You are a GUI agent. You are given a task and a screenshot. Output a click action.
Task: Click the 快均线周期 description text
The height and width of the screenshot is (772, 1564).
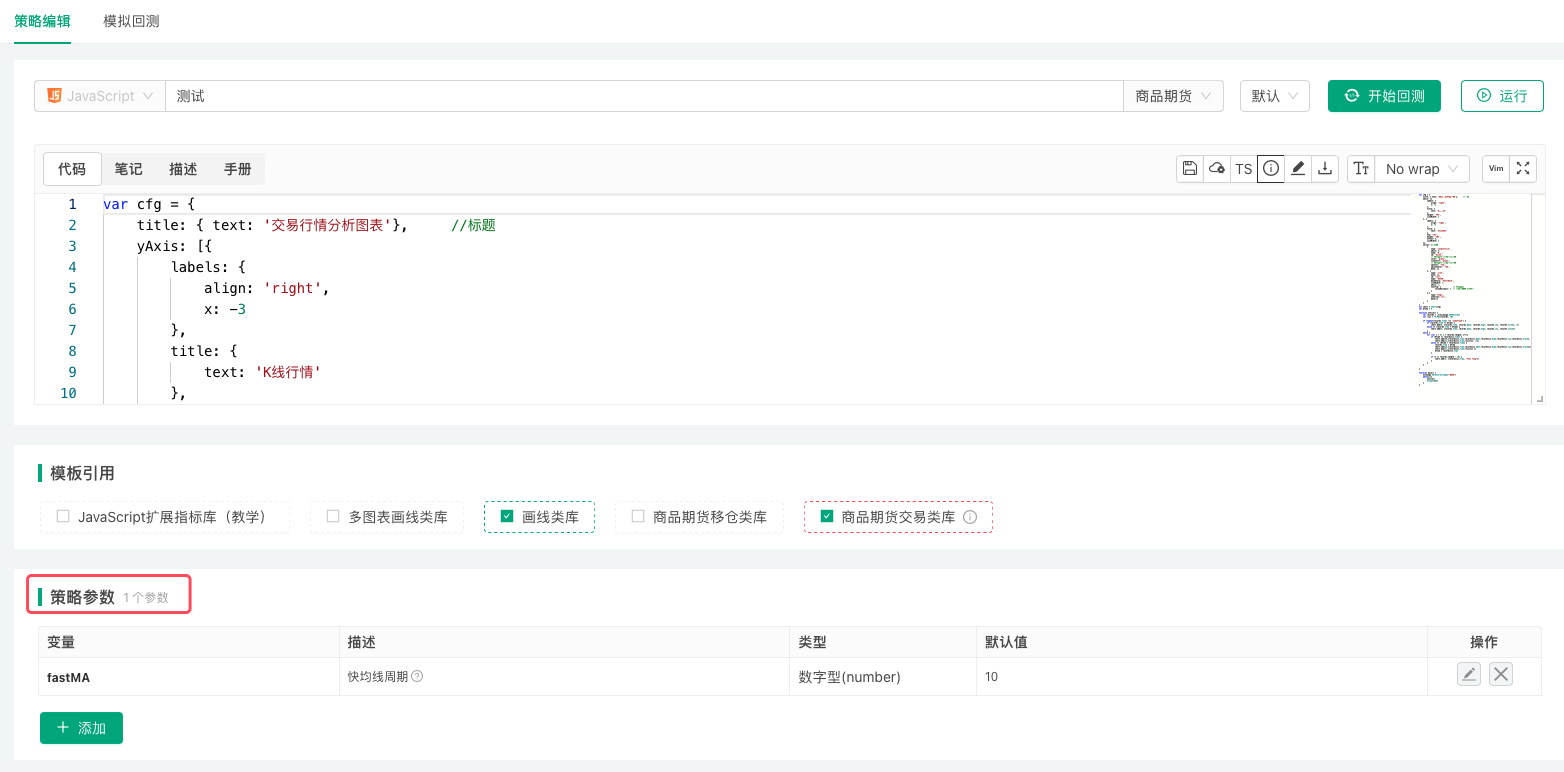(377, 676)
